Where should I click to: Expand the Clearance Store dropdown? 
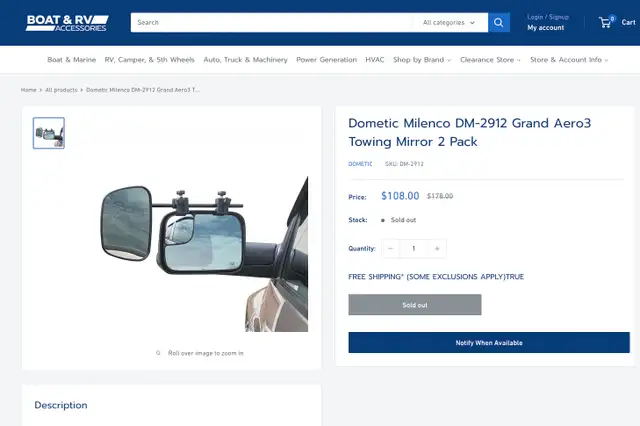pyautogui.click(x=490, y=60)
